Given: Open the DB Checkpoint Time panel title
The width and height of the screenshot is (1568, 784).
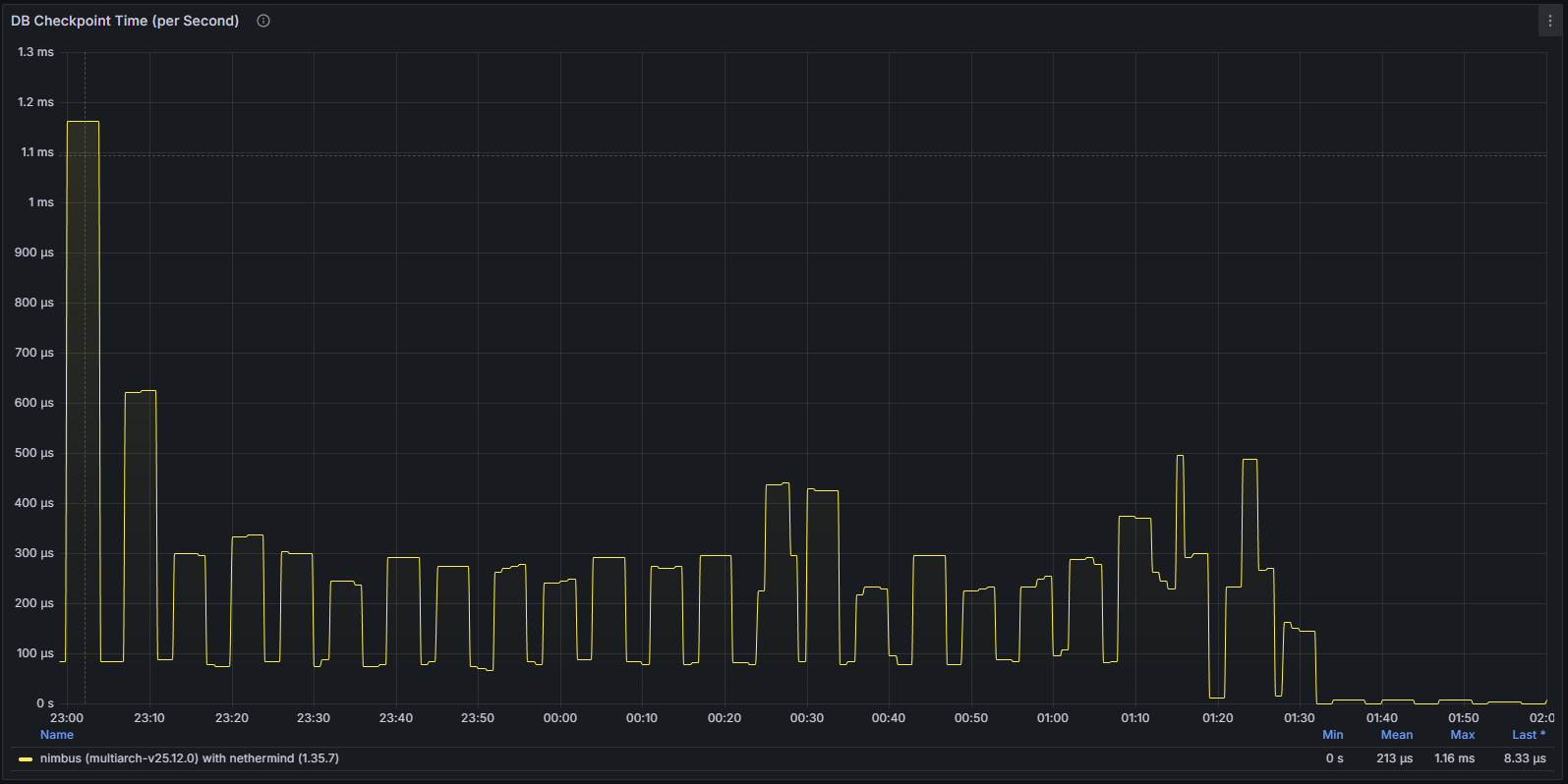Looking at the screenshot, I should (x=125, y=21).
